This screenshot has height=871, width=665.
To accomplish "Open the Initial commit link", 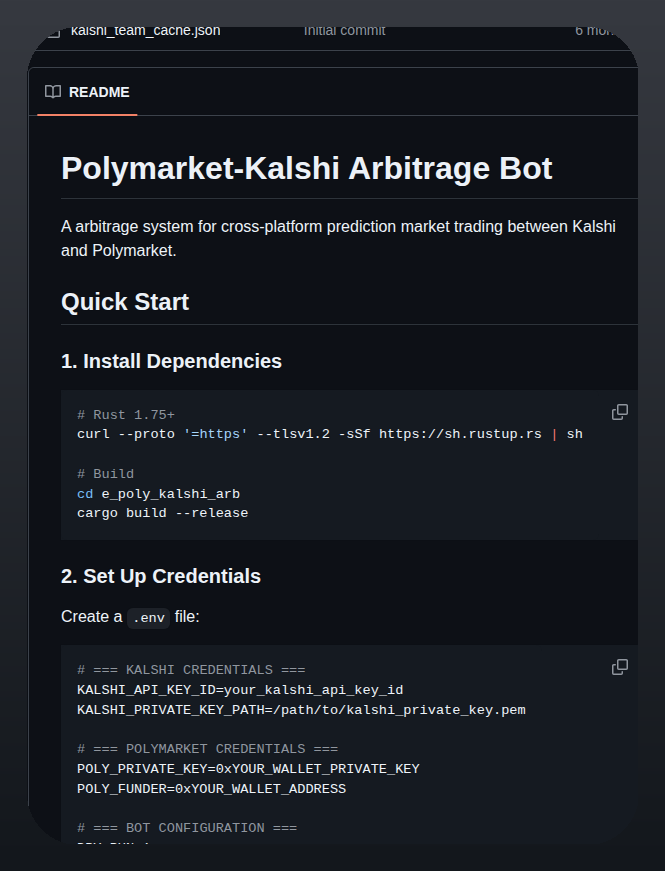I will pos(344,31).
